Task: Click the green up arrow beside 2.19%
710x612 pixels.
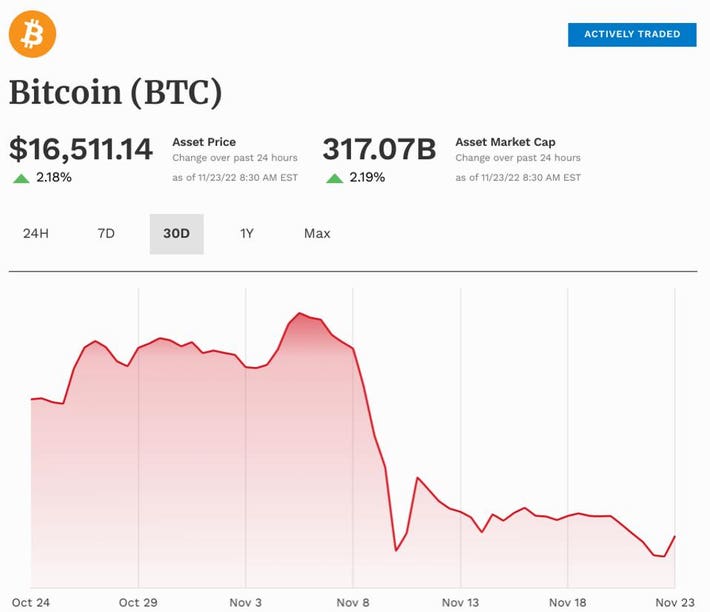Action: pos(334,178)
